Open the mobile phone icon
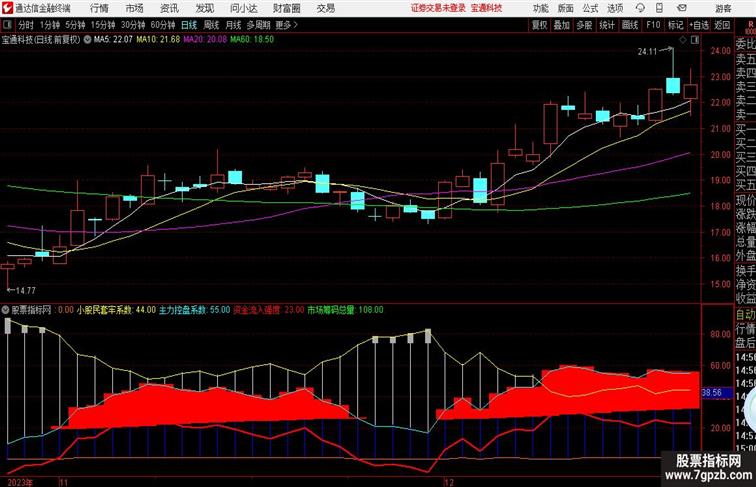The image size is (756, 487). point(659,8)
